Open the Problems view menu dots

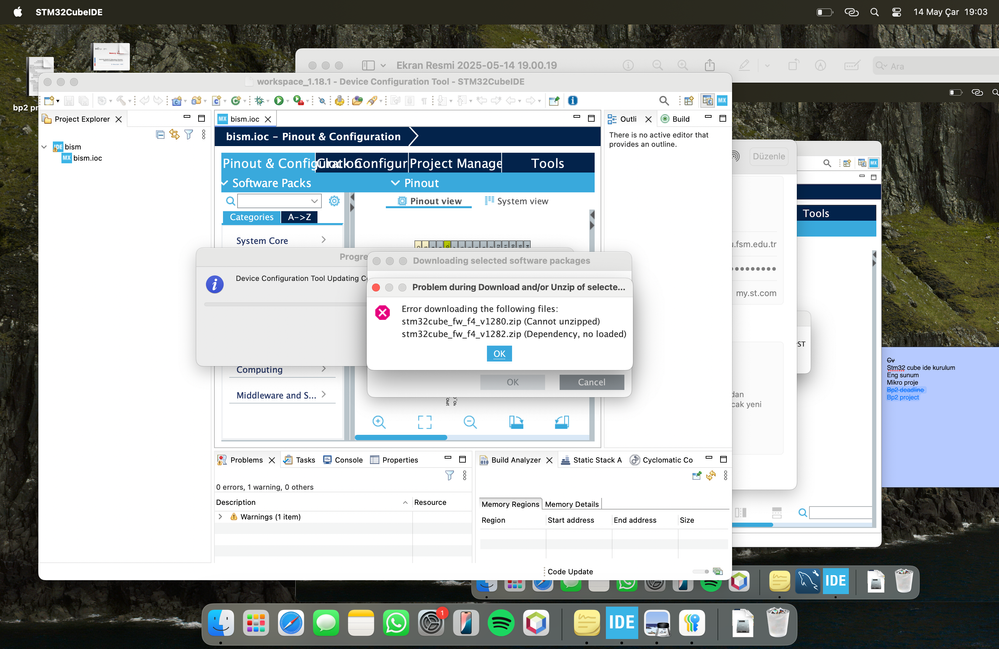tap(464, 475)
